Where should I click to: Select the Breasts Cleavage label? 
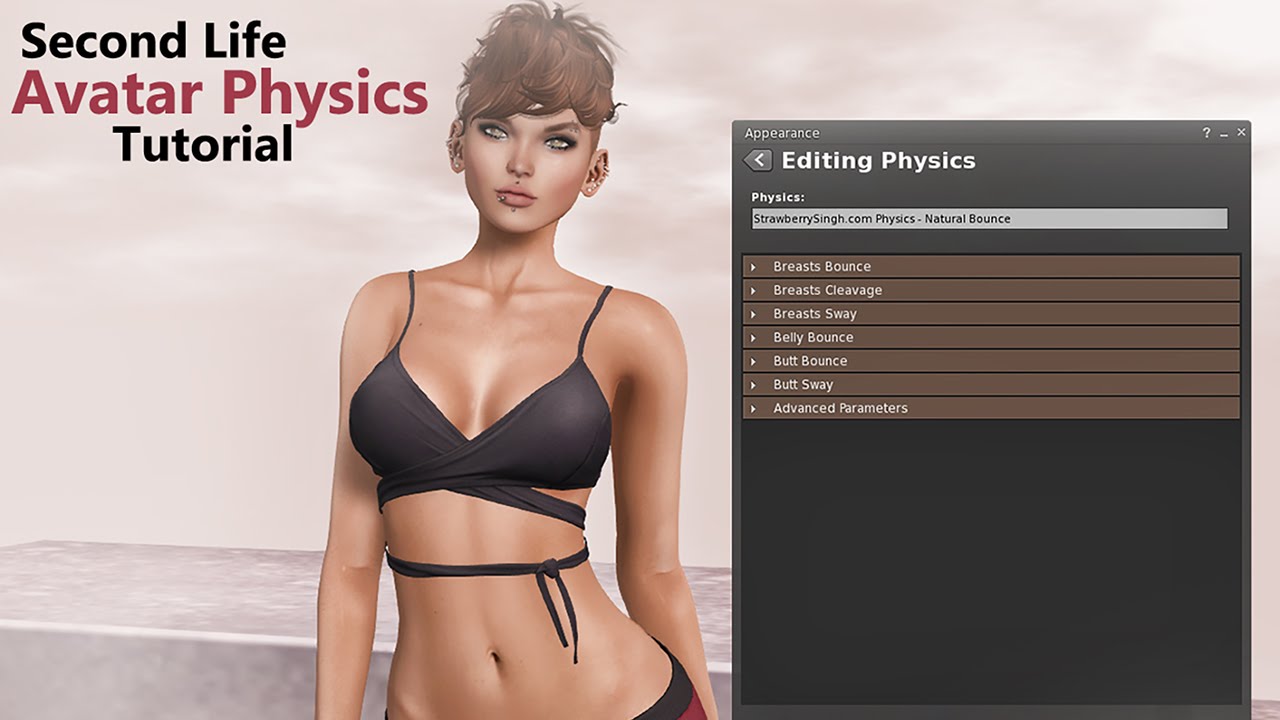(x=828, y=290)
